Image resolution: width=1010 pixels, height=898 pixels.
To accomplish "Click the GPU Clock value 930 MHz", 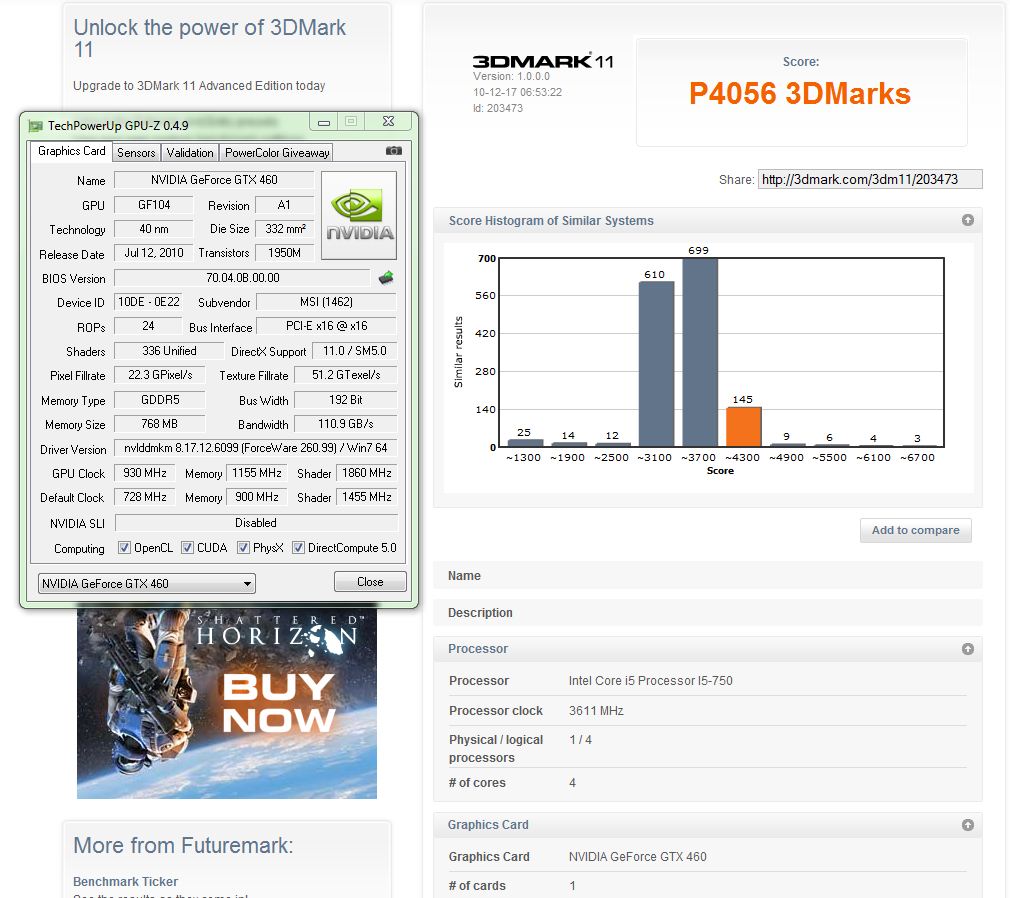I will (x=145, y=473).
